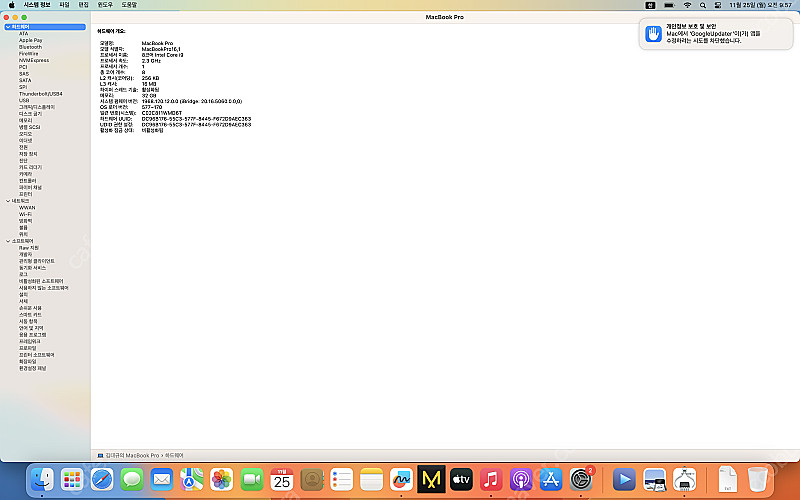Screen dimensions: 800x500
Task: Click the date and time in menu bar
Action: click(x=760, y=5)
